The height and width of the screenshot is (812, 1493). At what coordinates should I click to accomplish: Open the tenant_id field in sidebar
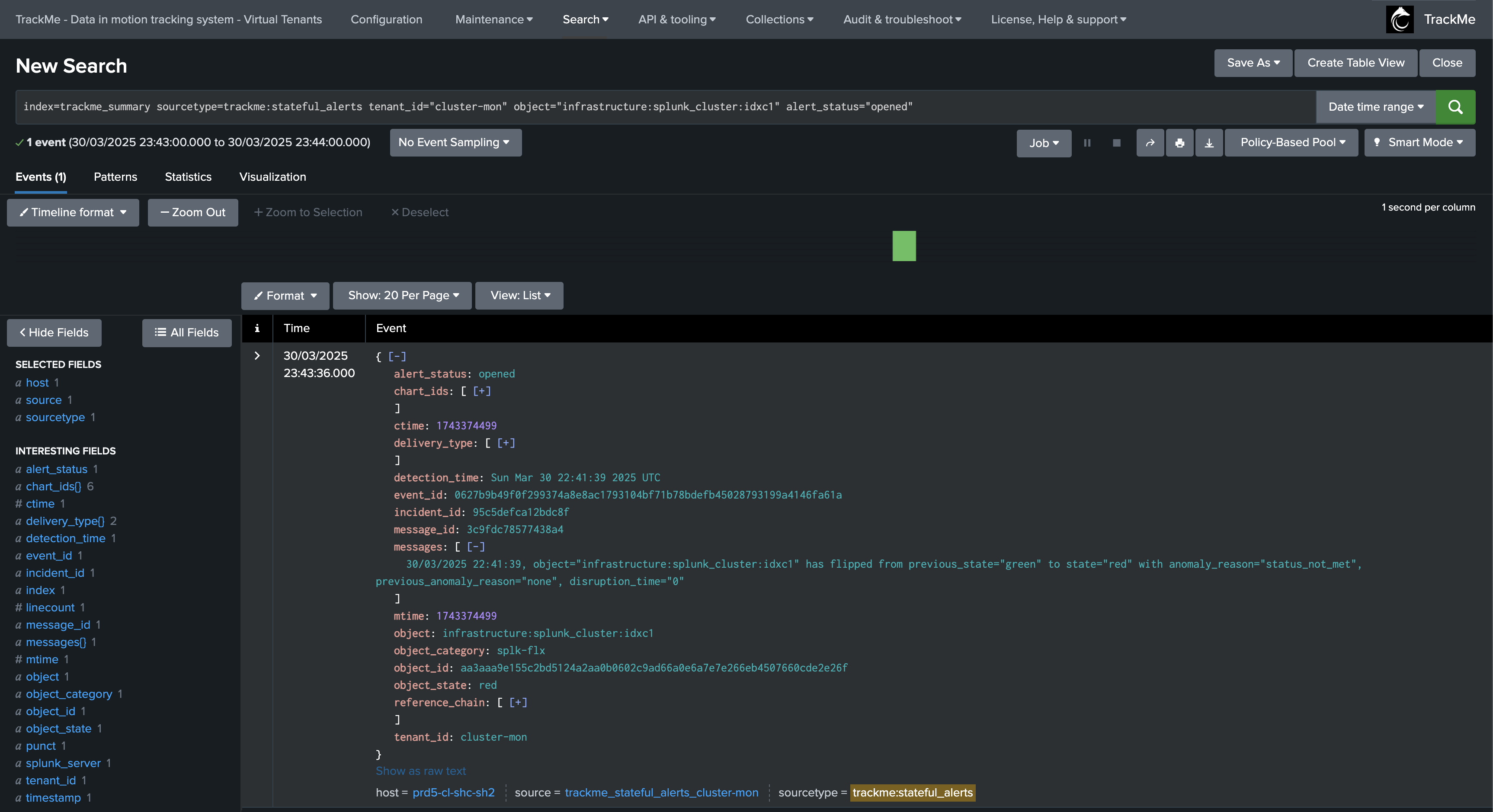[51, 780]
